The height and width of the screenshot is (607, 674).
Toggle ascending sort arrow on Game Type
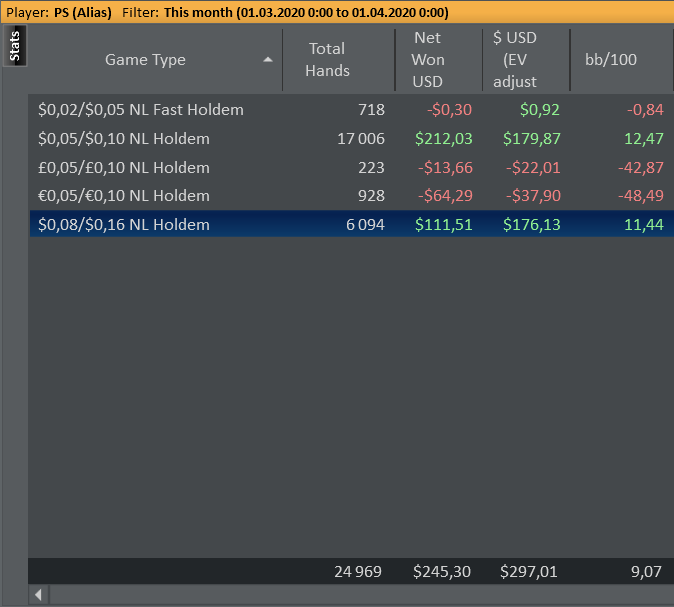coord(268,60)
